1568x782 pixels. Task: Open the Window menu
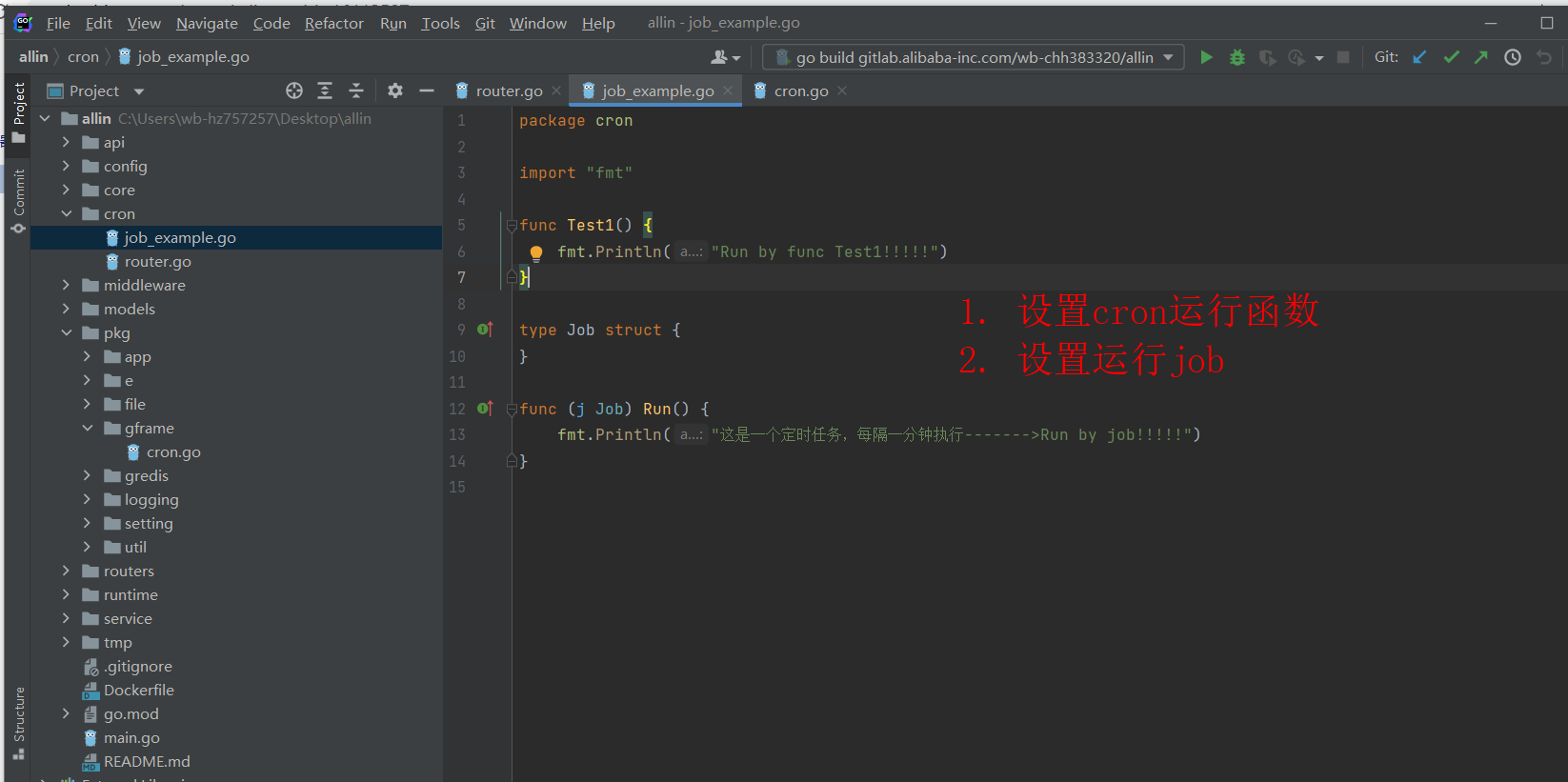[x=537, y=23]
